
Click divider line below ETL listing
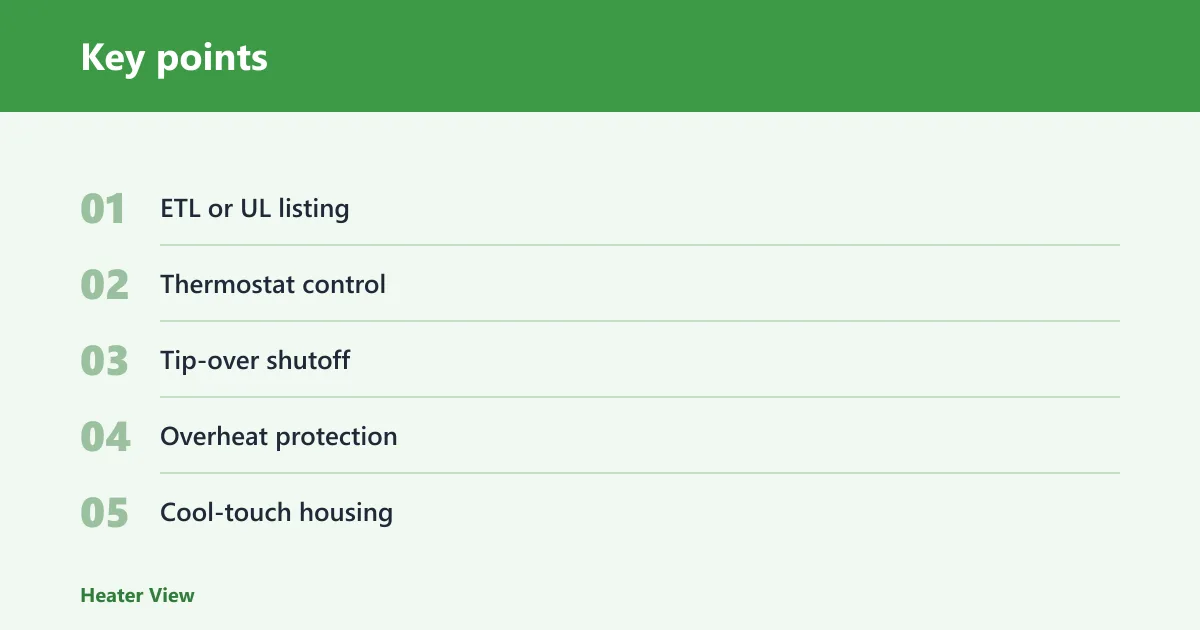(x=640, y=245)
